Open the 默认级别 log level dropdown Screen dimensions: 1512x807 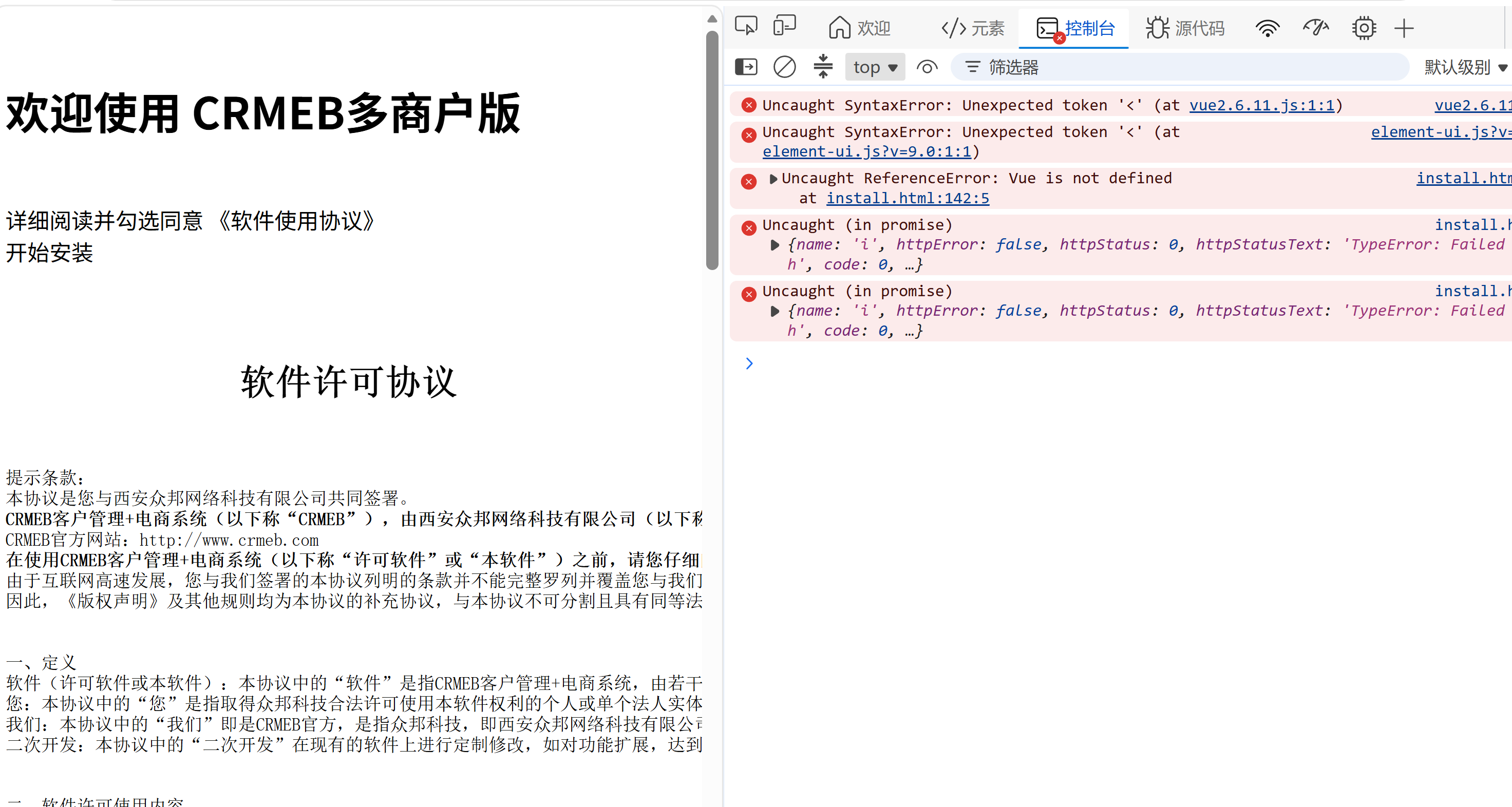1466,67
